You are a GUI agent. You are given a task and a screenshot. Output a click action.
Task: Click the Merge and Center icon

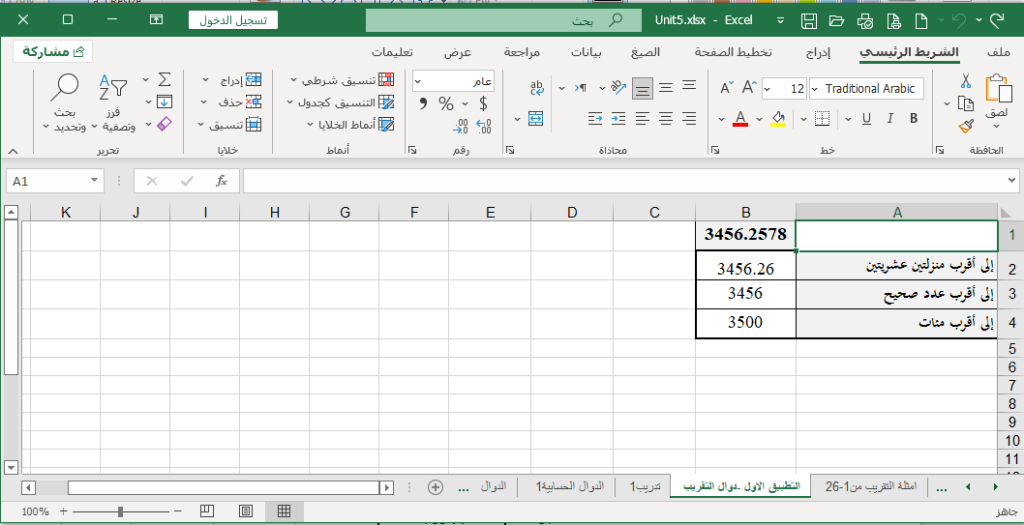point(535,119)
